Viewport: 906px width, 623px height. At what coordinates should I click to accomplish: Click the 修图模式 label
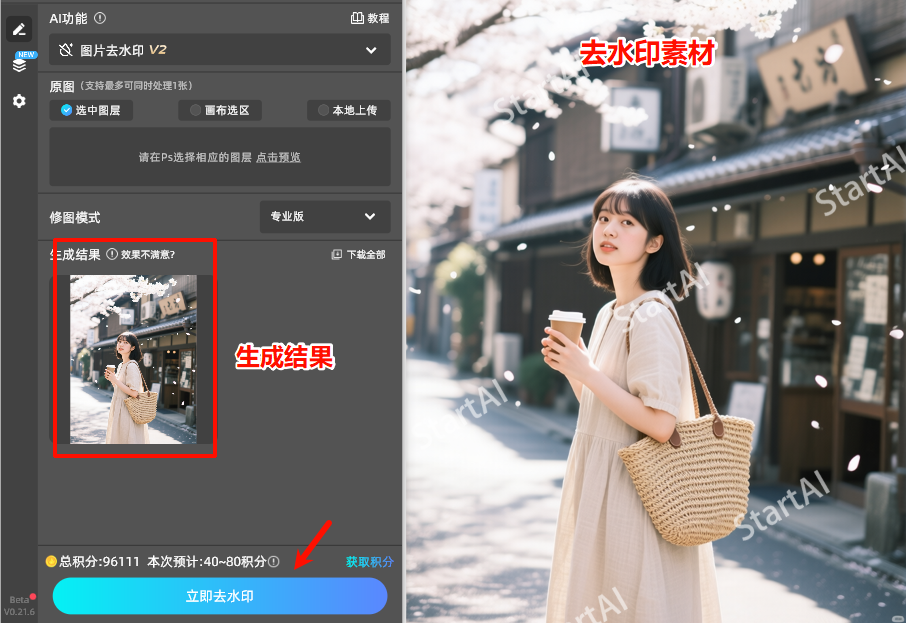pos(75,217)
